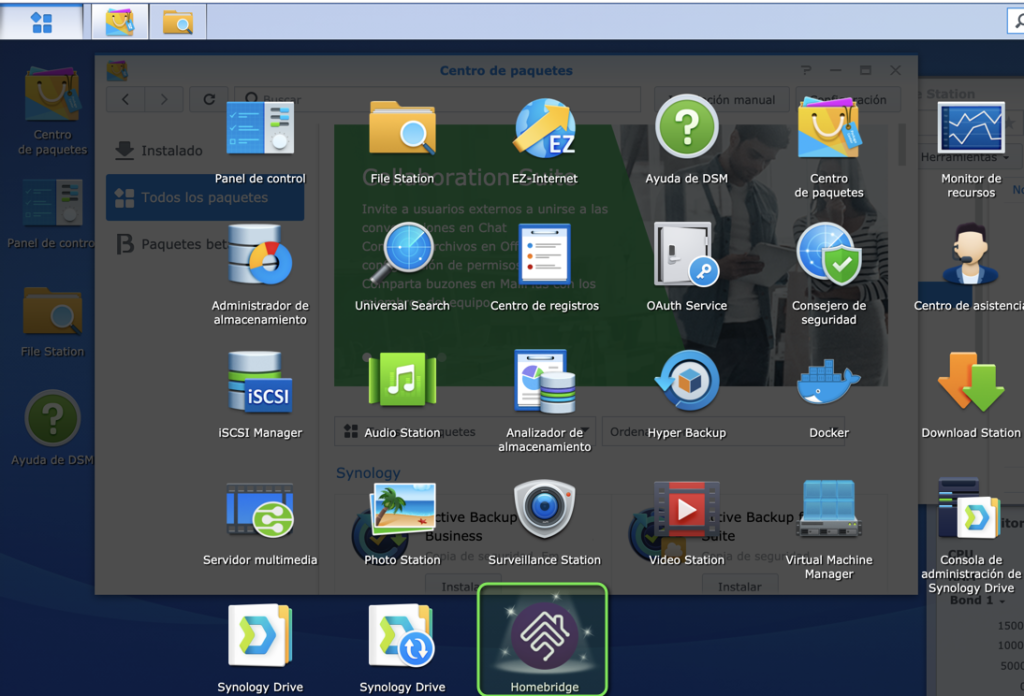This screenshot has width=1024, height=696.
Task: Open Virtual Machine Manager
Action: click(x=828, y=510)
